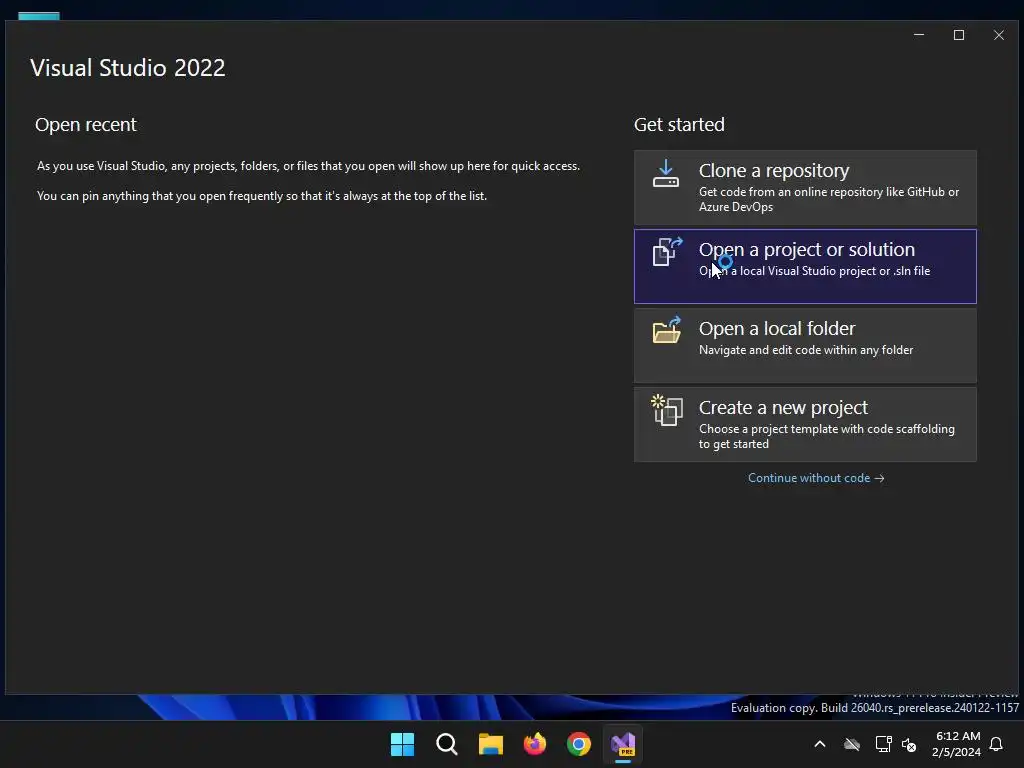Click the Clone a repository download icon

665,174
